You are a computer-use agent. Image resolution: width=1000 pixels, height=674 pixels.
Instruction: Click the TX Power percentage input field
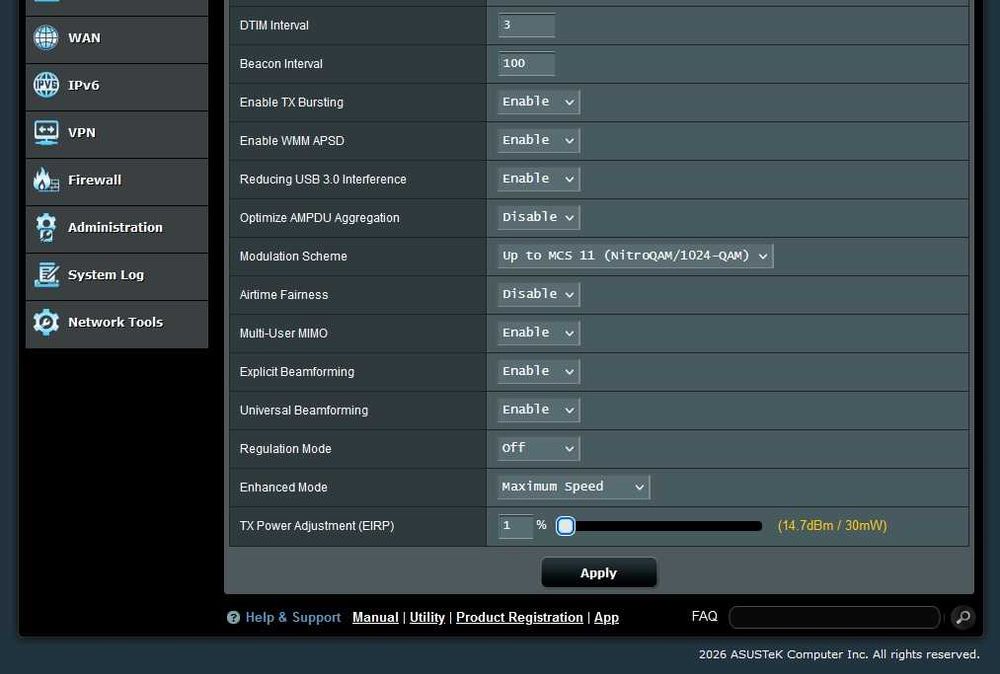(x=515, y=526)
